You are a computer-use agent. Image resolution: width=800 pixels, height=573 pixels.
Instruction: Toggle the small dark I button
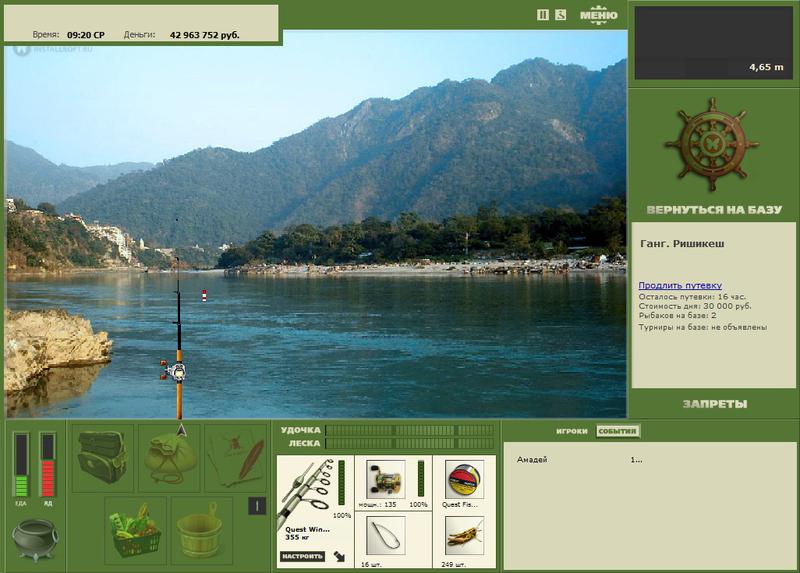click(257, 506)
